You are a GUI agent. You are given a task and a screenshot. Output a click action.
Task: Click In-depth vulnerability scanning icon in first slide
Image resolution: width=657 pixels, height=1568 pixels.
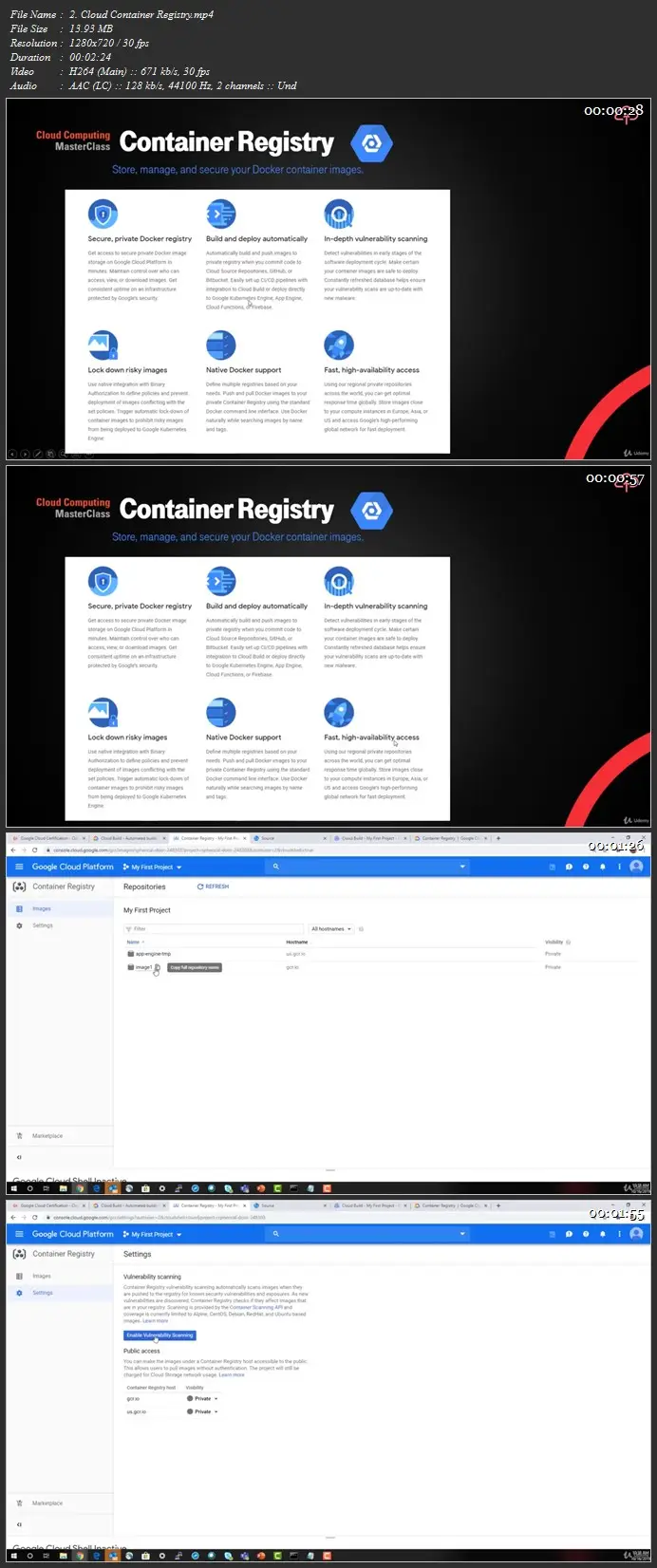coord(339,214)
